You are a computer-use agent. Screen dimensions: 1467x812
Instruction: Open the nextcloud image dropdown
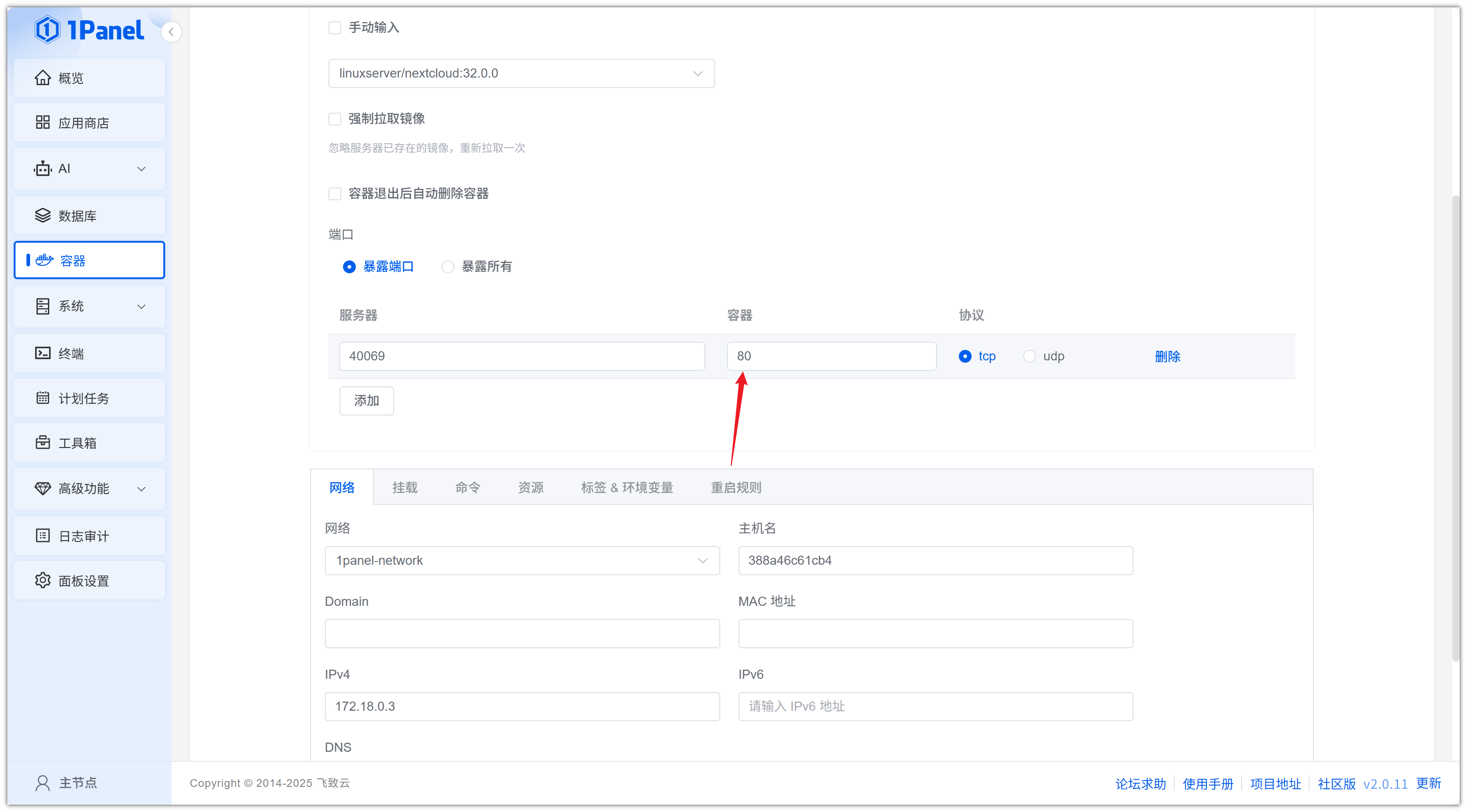pos(521,73)
